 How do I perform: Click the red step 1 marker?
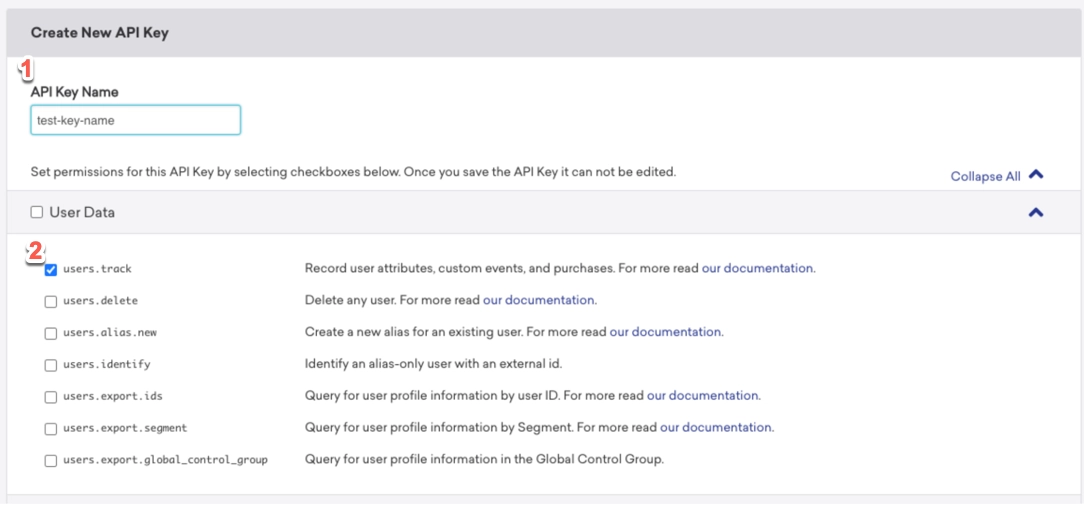[x=28, y=70]
